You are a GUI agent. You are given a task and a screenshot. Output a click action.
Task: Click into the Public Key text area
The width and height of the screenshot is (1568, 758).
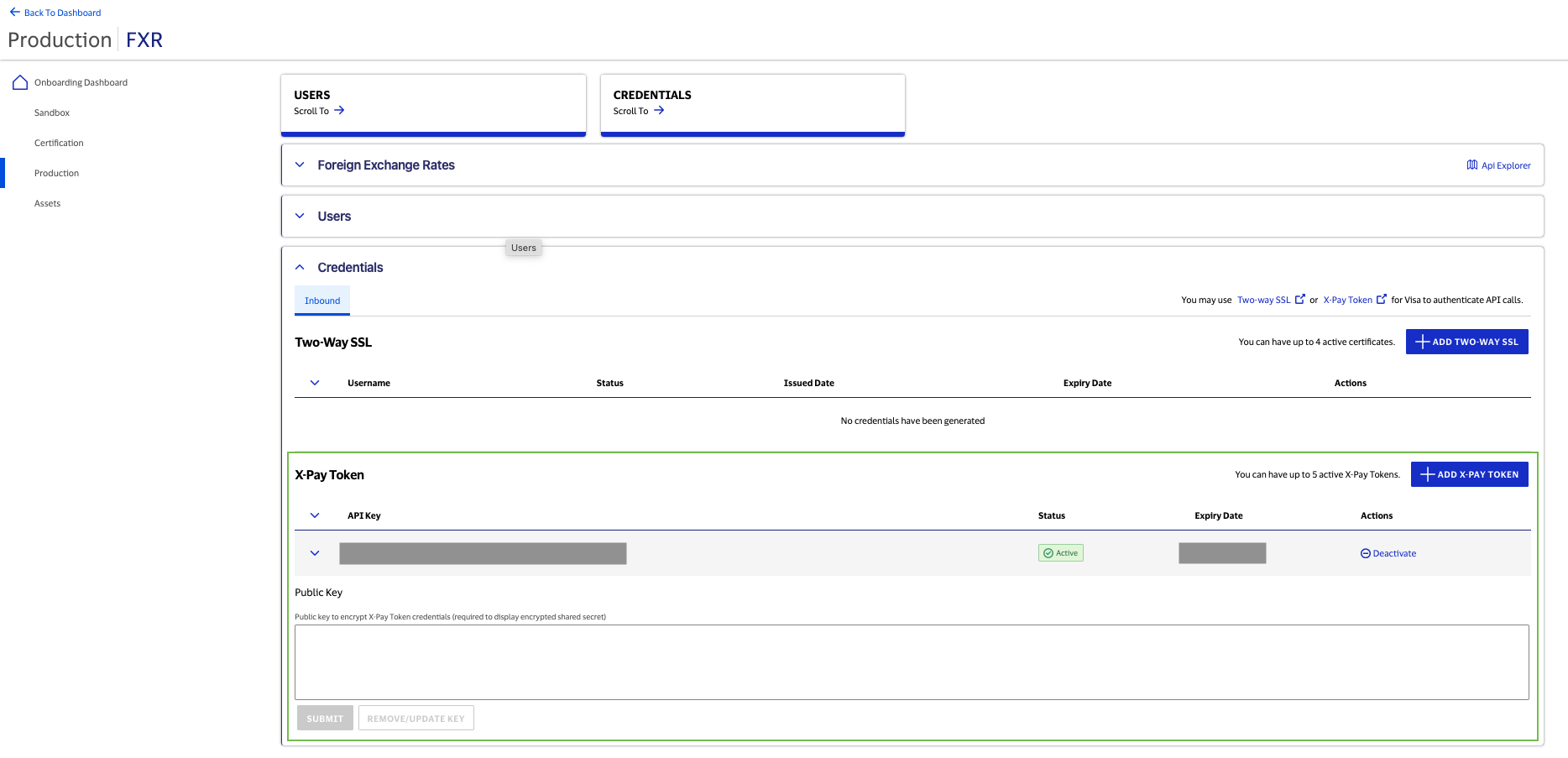point(911,662)
